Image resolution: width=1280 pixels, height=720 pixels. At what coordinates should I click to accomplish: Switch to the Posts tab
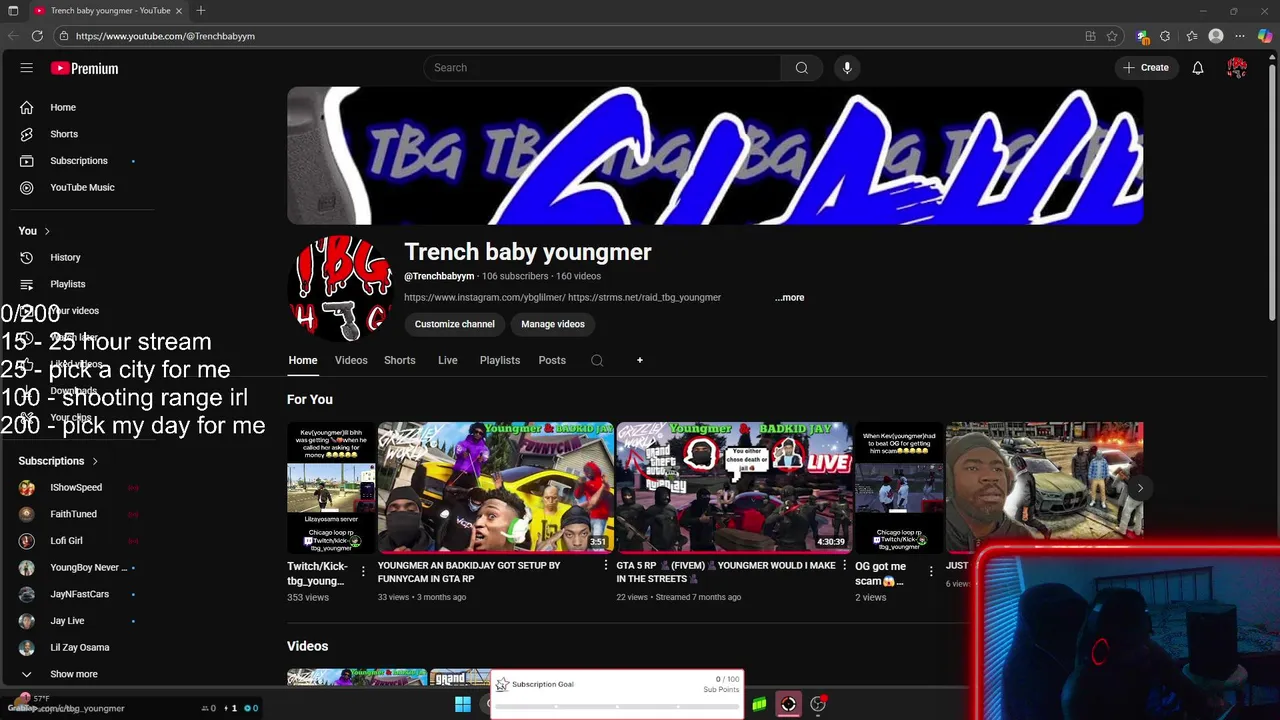coord(552,360)
